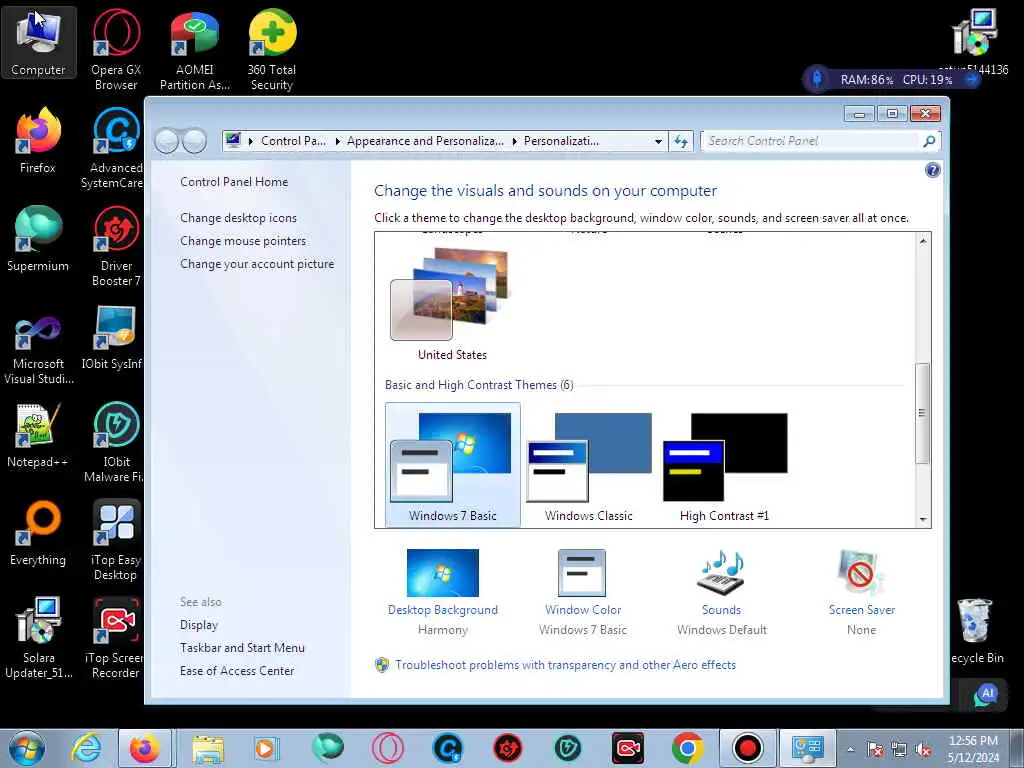Click the theme list scroll up arrow
The height and width of the screenshot is (768, 1024).
click(x=923, y=241)
